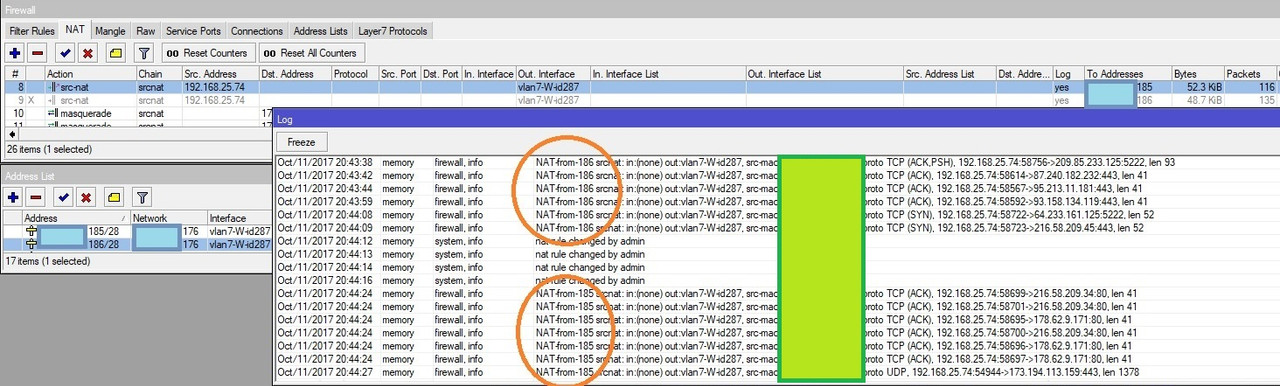Click the Log column header in NAT table
Screen dimensions: 1280x386
coord(1068,74)
